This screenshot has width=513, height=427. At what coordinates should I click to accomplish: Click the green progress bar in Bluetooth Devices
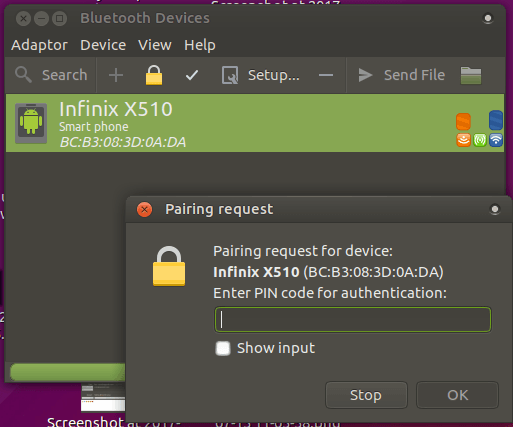coord(68,372)
